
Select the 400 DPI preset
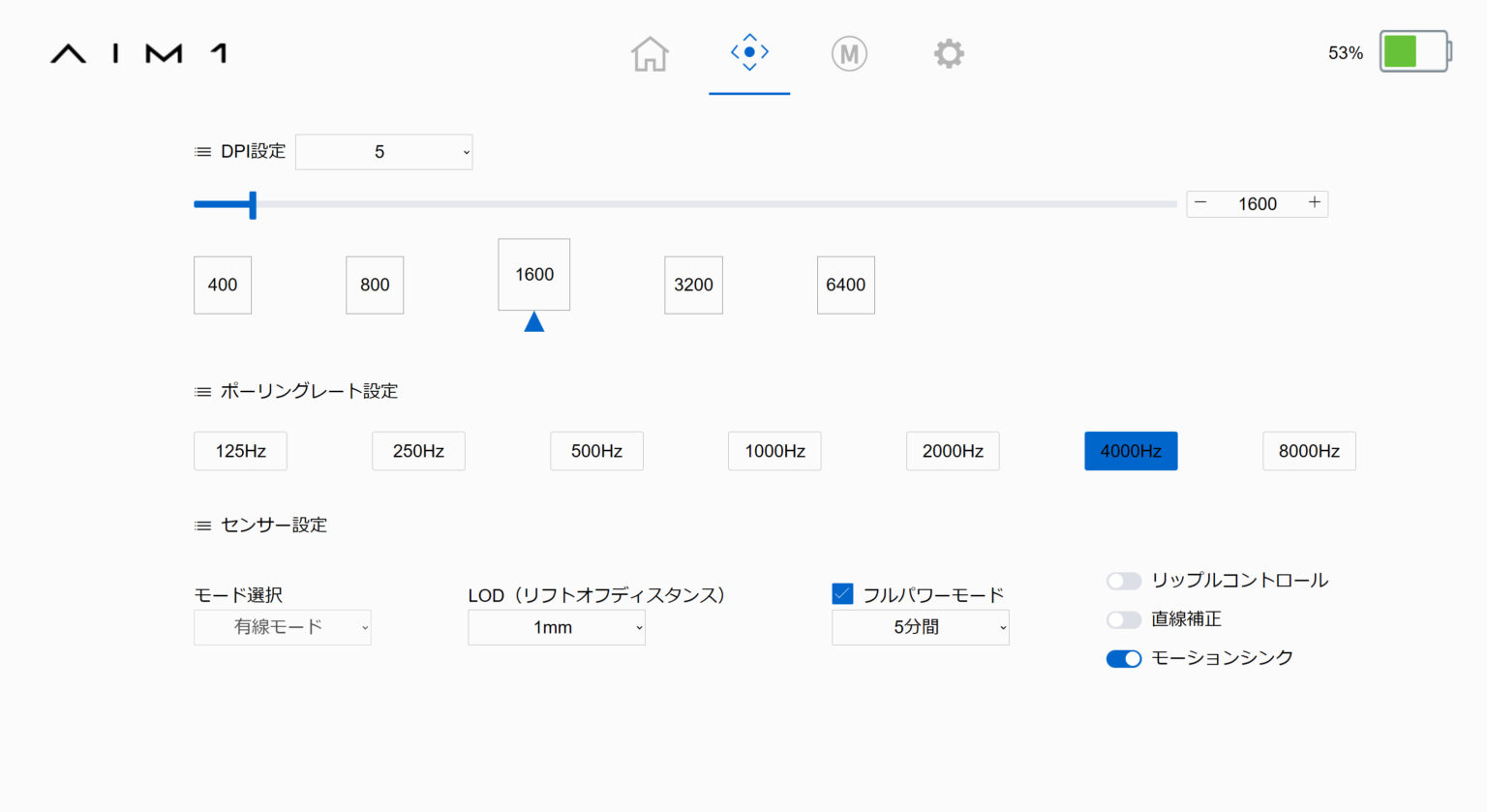tap(222, 285)
